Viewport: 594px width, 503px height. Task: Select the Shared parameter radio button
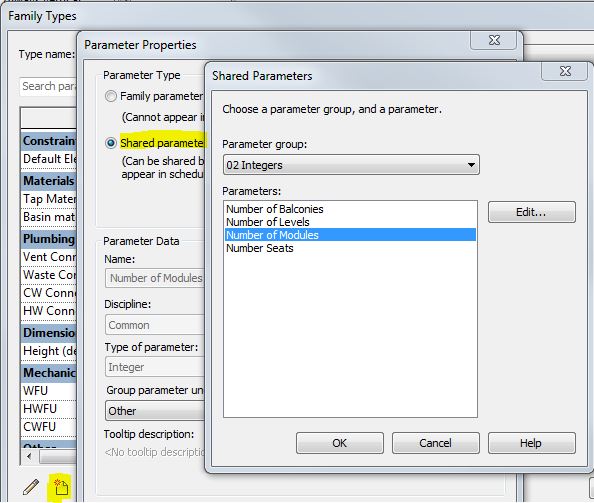tap(111, 143)
